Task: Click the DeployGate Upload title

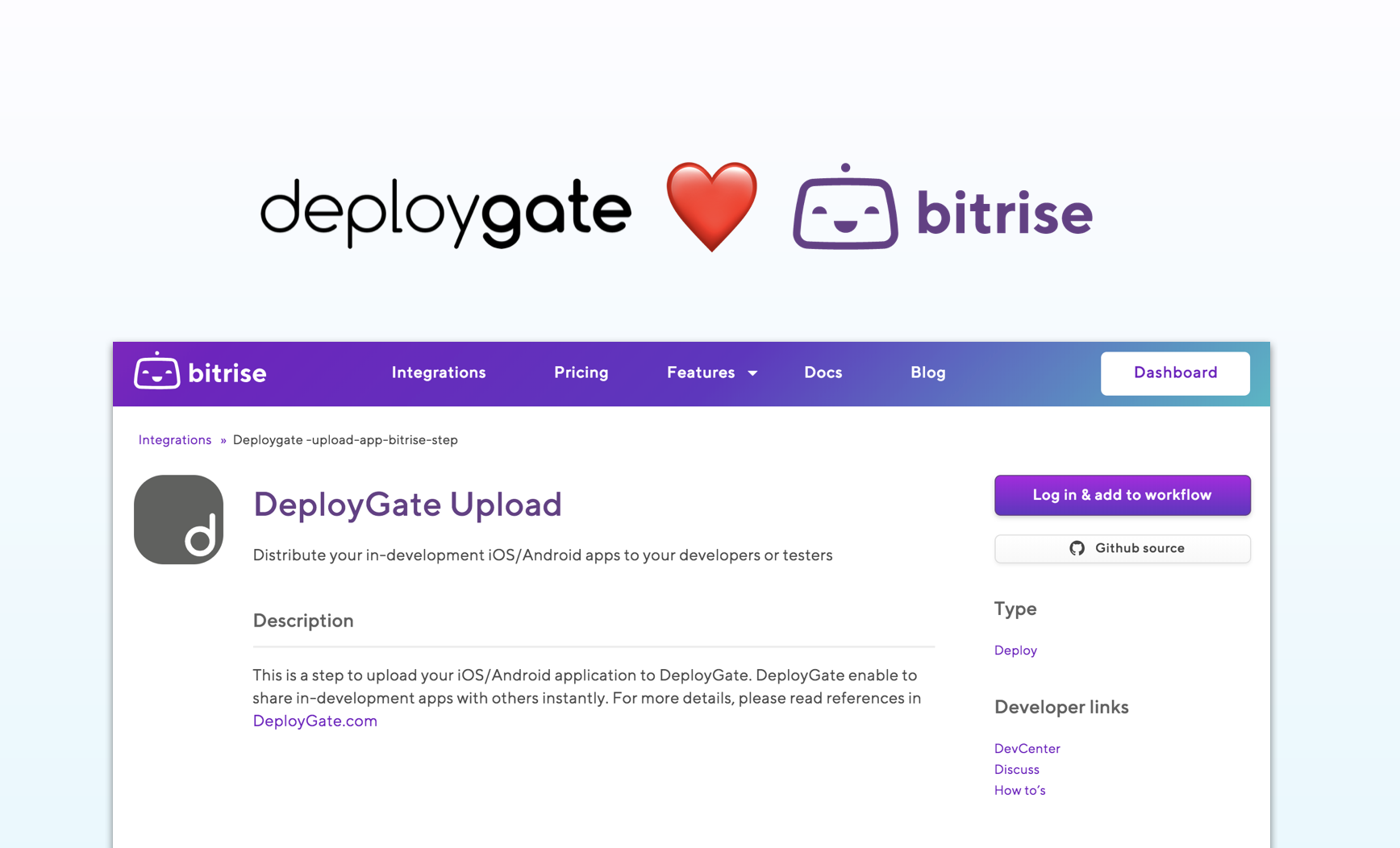Action: (407, 505)
